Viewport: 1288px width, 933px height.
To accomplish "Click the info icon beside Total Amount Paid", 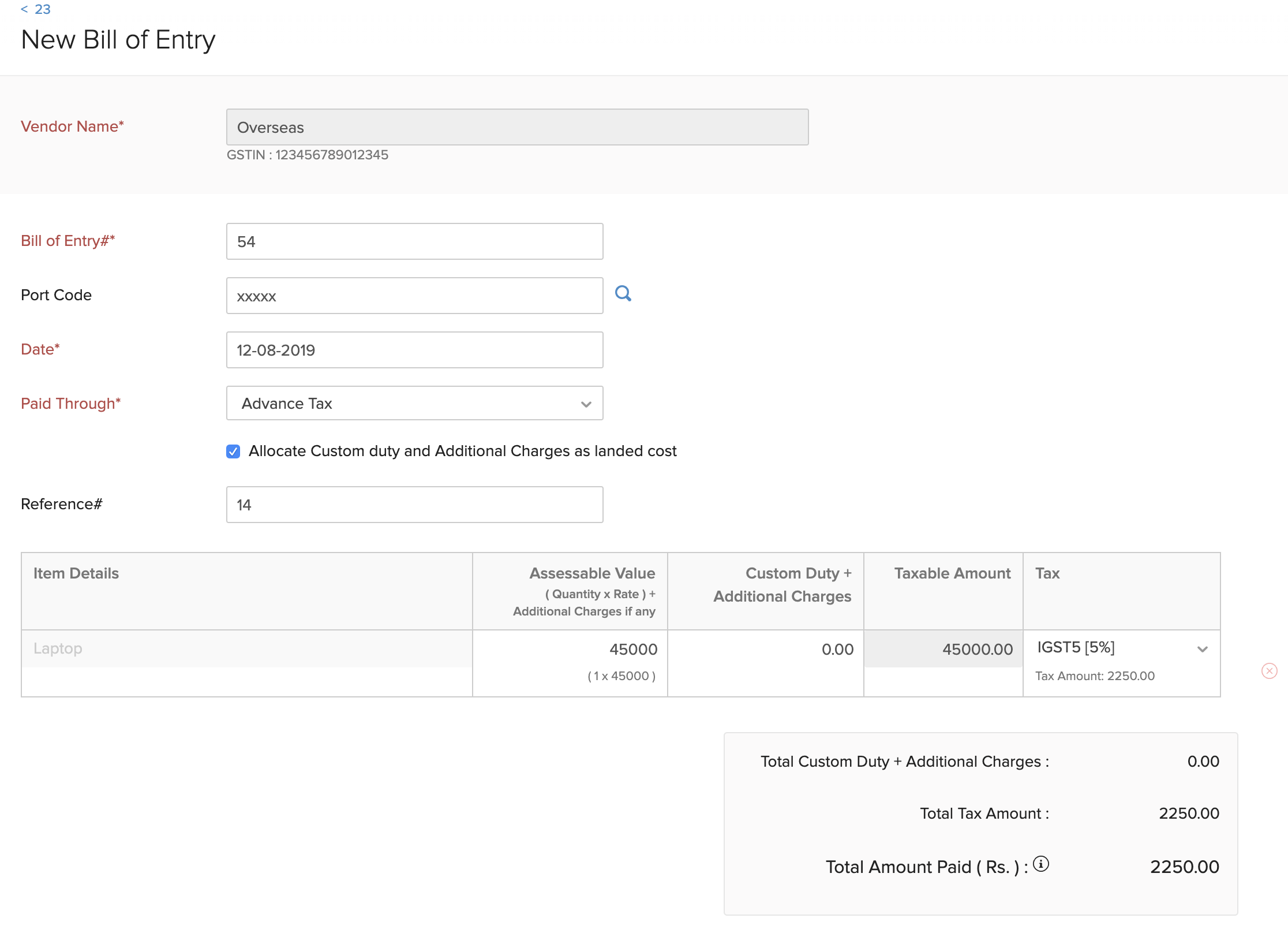I will [x=1040, y=864].
